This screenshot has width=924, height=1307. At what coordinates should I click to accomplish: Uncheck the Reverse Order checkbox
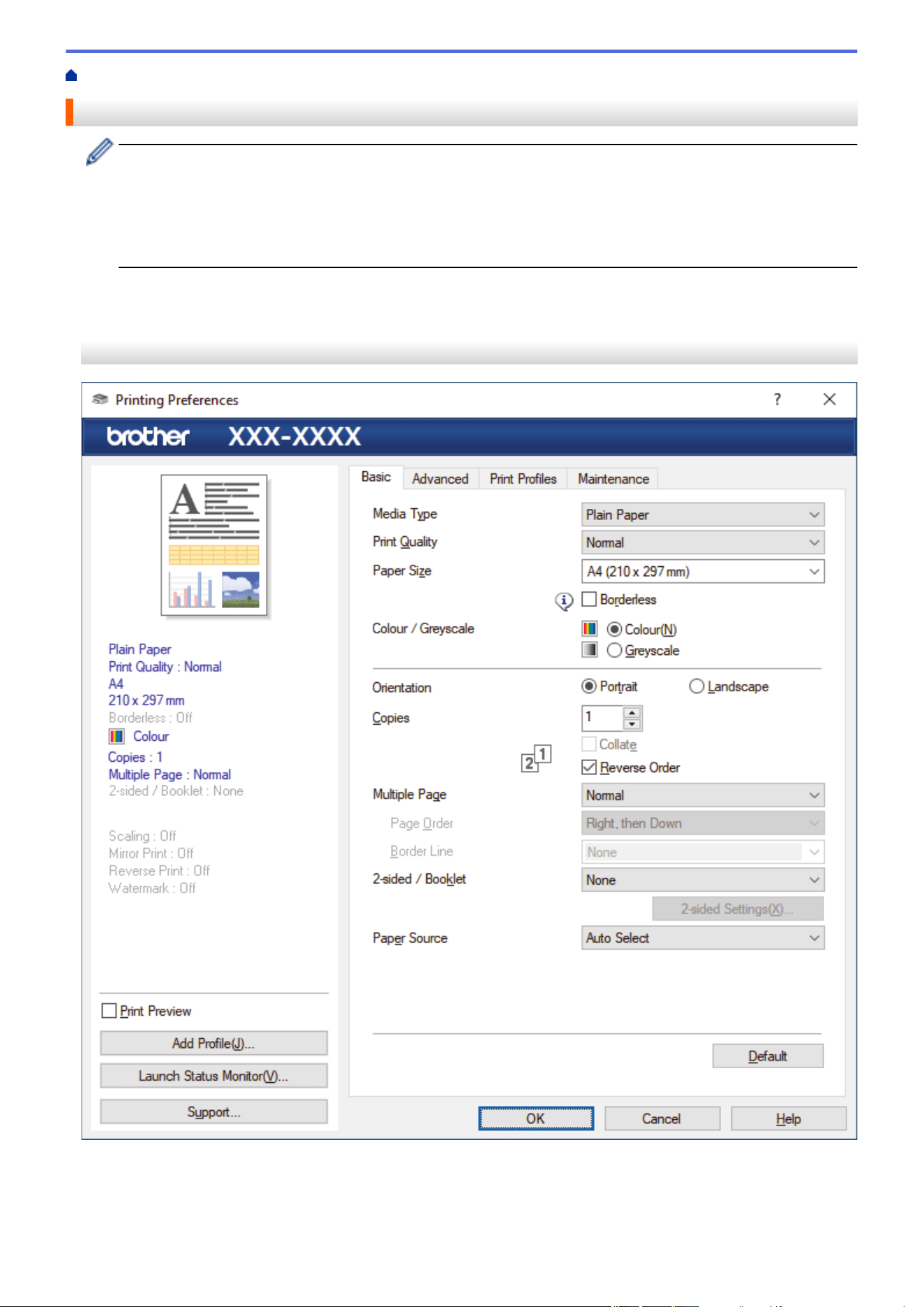(x=589, y=767)
